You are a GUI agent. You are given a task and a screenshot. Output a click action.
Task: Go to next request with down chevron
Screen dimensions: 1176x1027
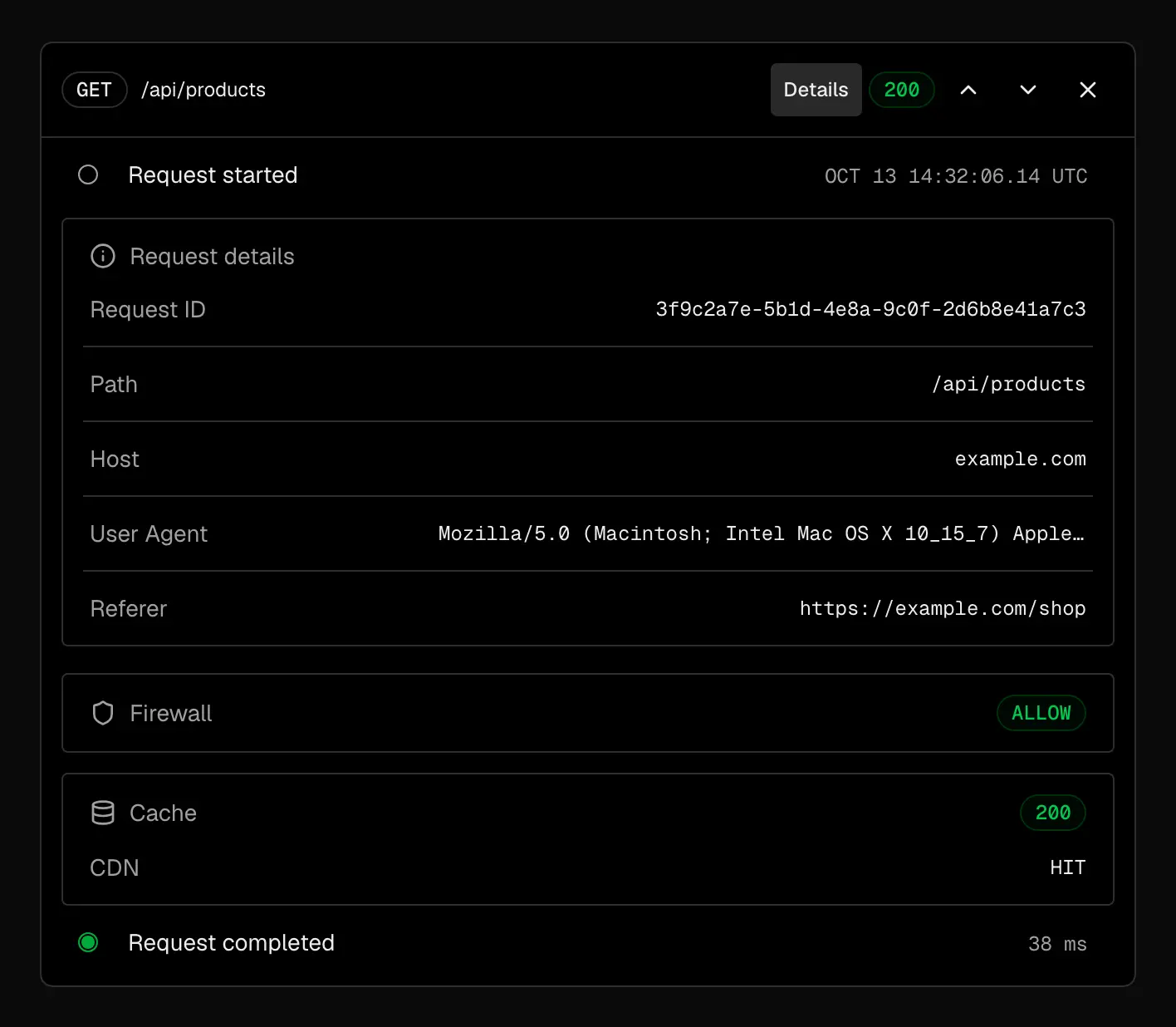[x=1028, y=90]
